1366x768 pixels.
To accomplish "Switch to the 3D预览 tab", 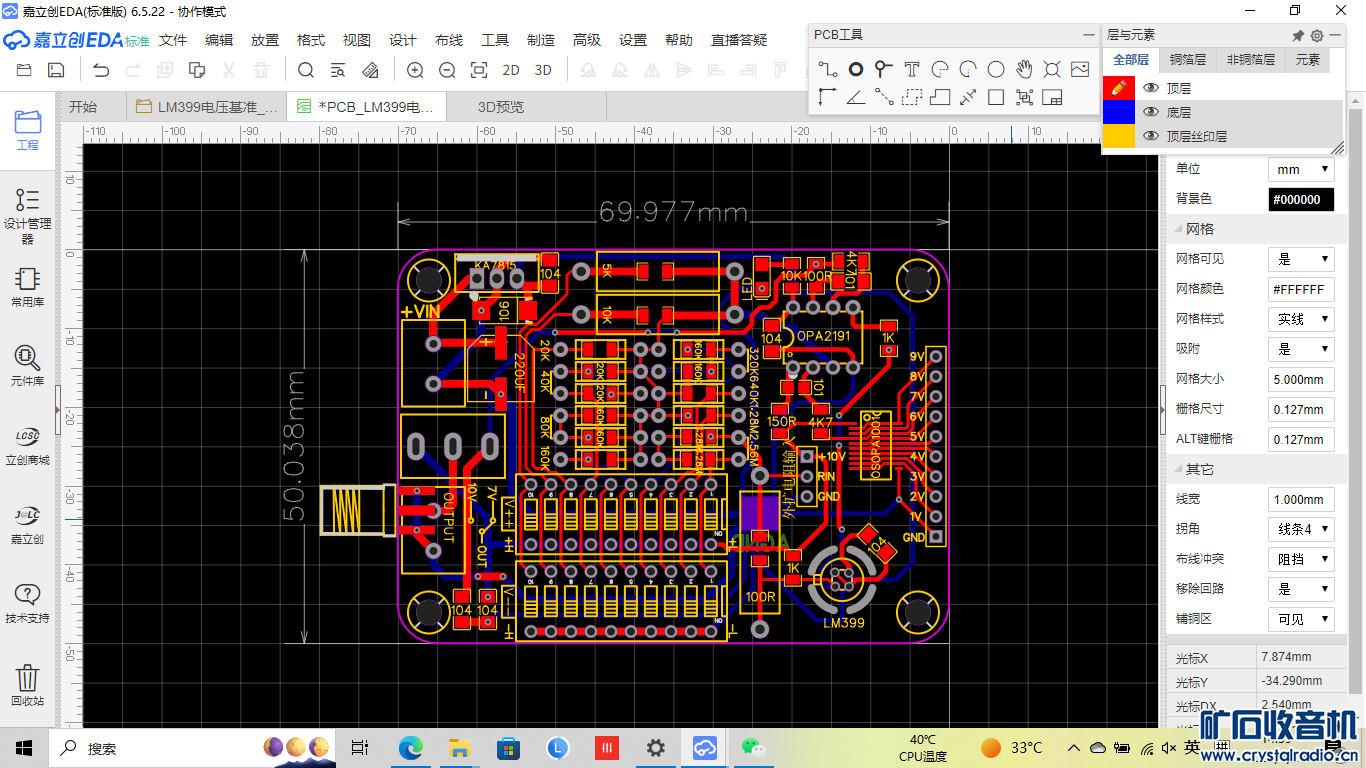I will coord(500,107).
